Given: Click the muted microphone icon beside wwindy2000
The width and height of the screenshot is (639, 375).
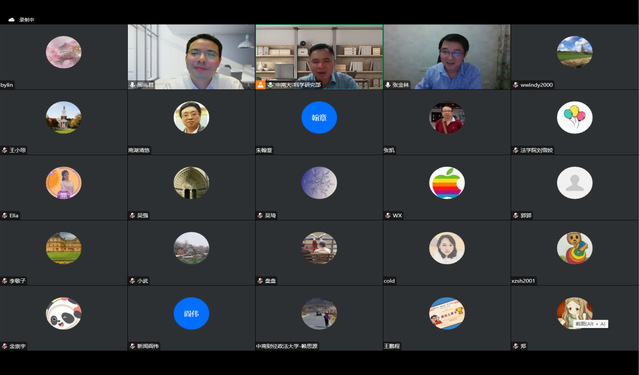Looking at the screenshot, I should [x=516, y=85].
